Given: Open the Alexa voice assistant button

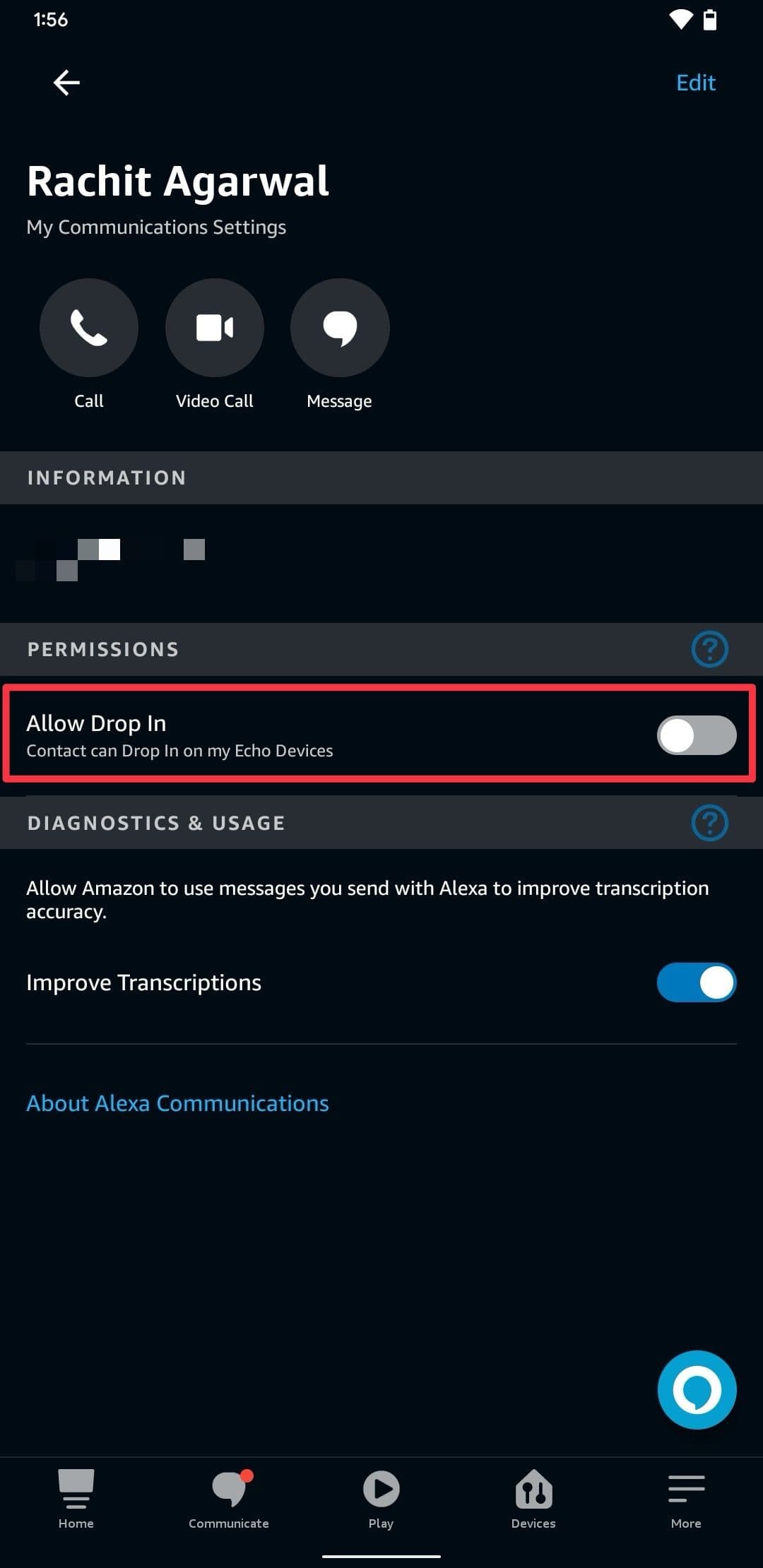Looking at the screenshot, I should 697,1390.
